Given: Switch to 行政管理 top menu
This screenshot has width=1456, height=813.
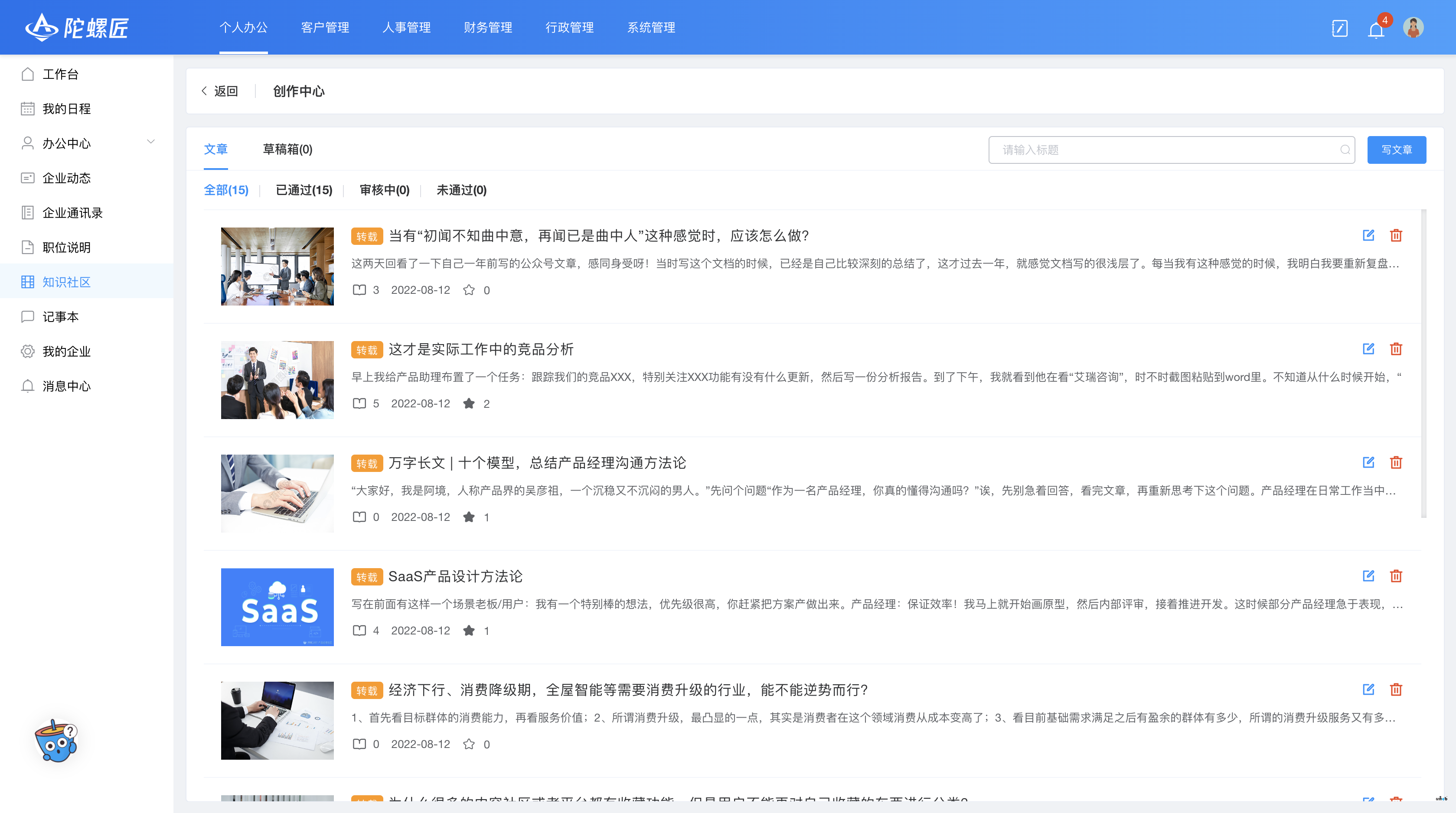Looking at the screenshot, I should pyautogui.click(x=569, y=27).
